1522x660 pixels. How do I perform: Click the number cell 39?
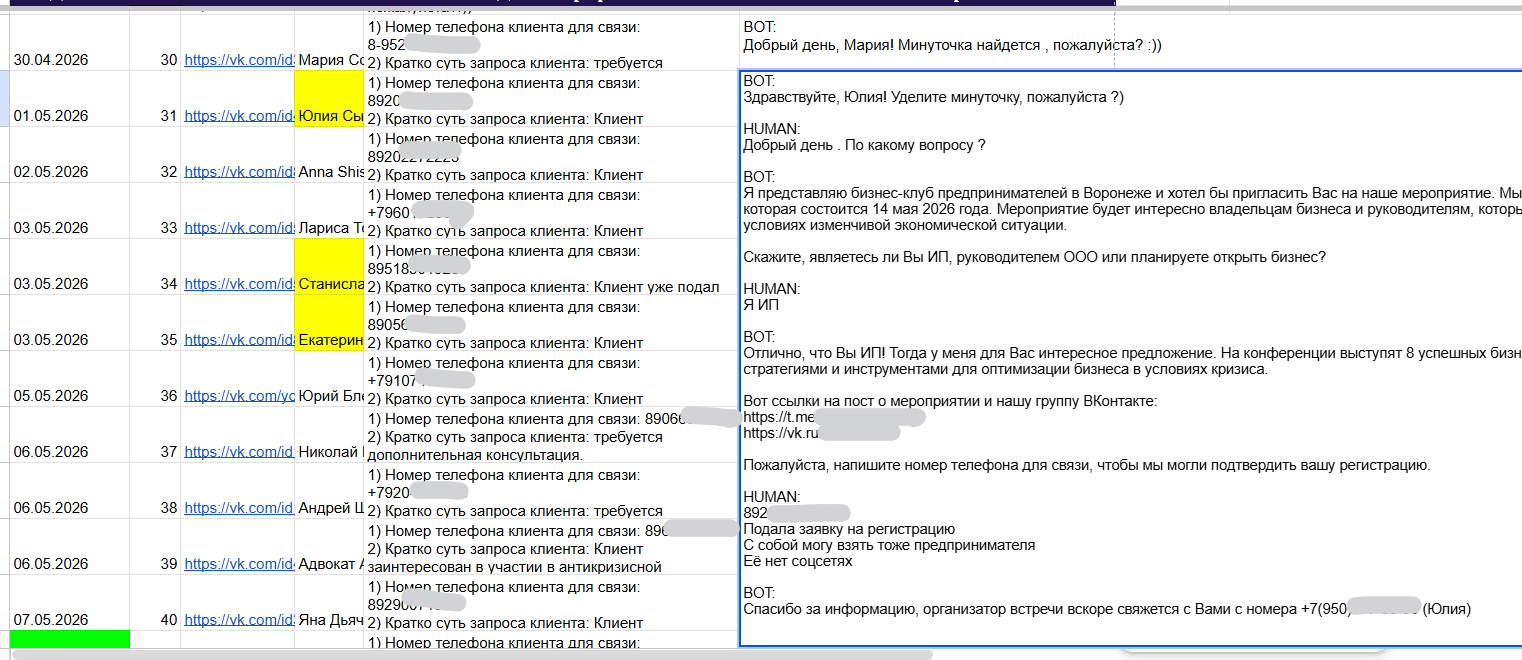155,547
